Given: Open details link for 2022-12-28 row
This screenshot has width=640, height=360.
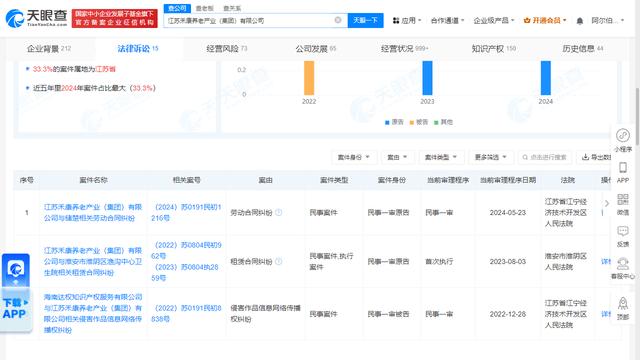Looking at the screenshot, I should [x=606, y=314].
